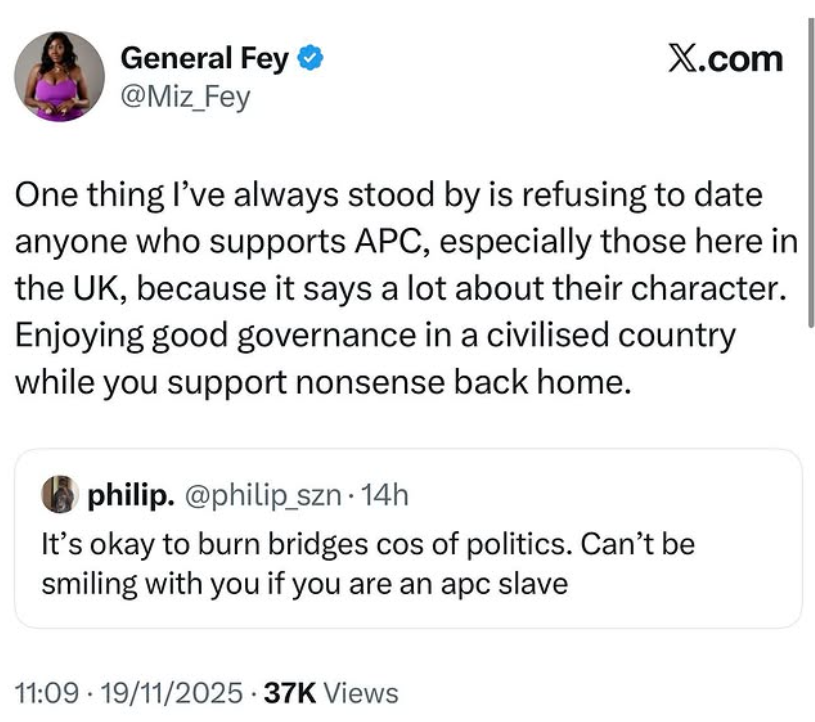
Task: Open the @philip_szn handle
Action: [x=265, y=495]
